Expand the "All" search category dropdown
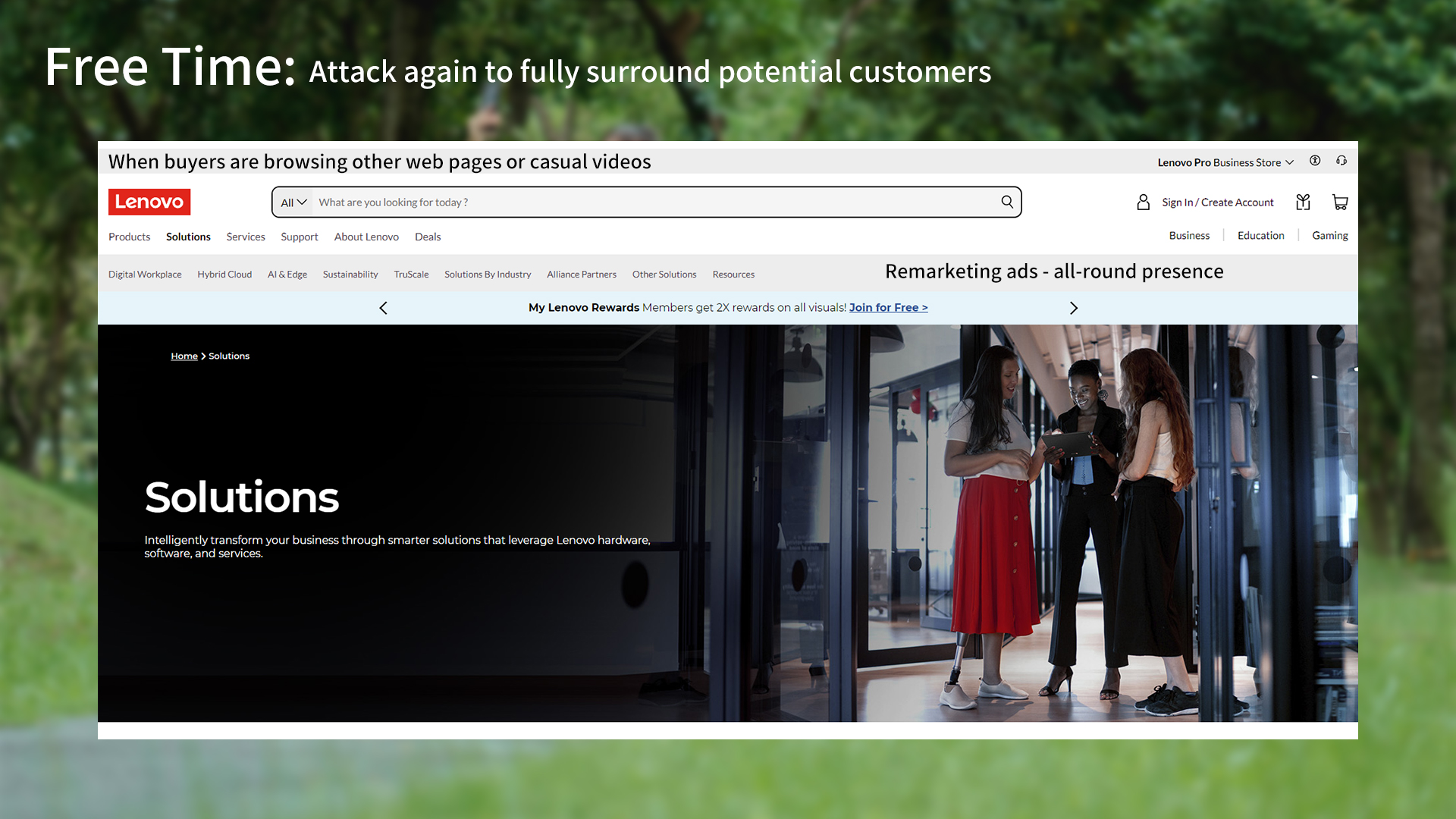The height and width of the screenshot is (819, 1456). [x=293, y=202]
